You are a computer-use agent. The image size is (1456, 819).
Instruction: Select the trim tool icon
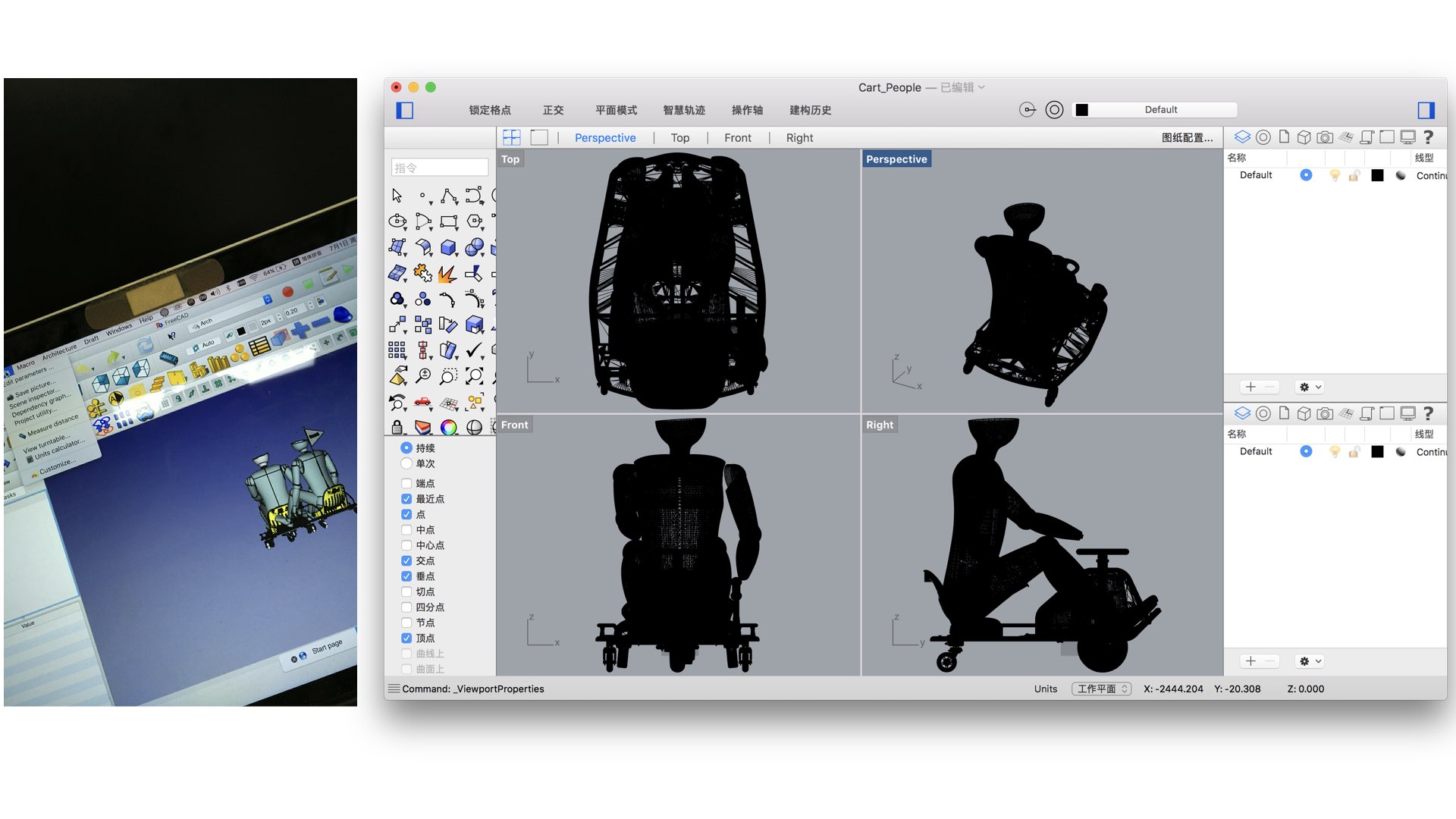(x=474, y=273)
